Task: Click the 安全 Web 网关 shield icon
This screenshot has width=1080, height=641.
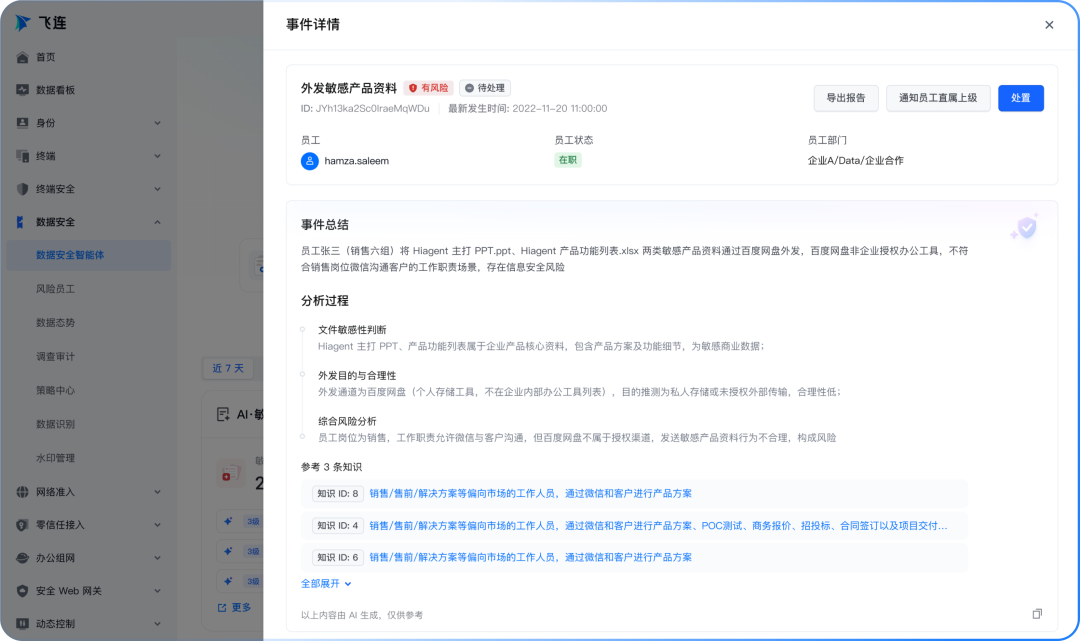Action: click(x=22, y=591)
